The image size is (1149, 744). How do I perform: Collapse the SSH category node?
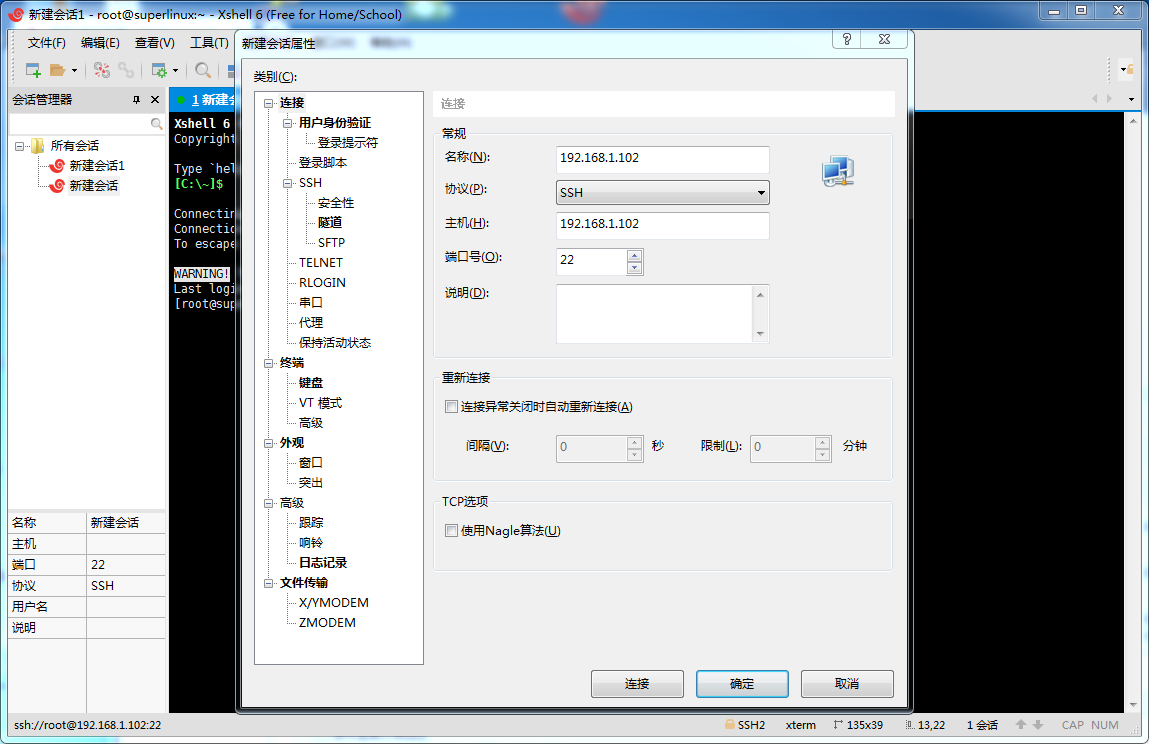tap(288, 183)
